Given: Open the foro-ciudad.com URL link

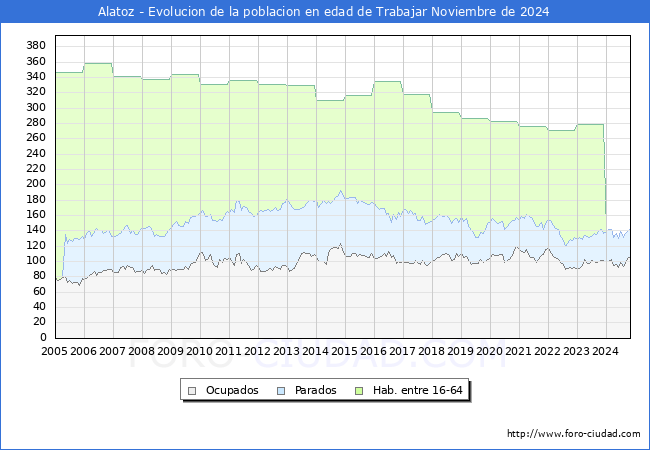Looking at the screenshot, I should pos(574,434).
